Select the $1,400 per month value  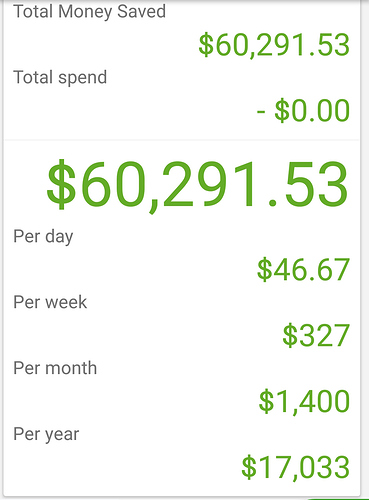click(304, 401)
